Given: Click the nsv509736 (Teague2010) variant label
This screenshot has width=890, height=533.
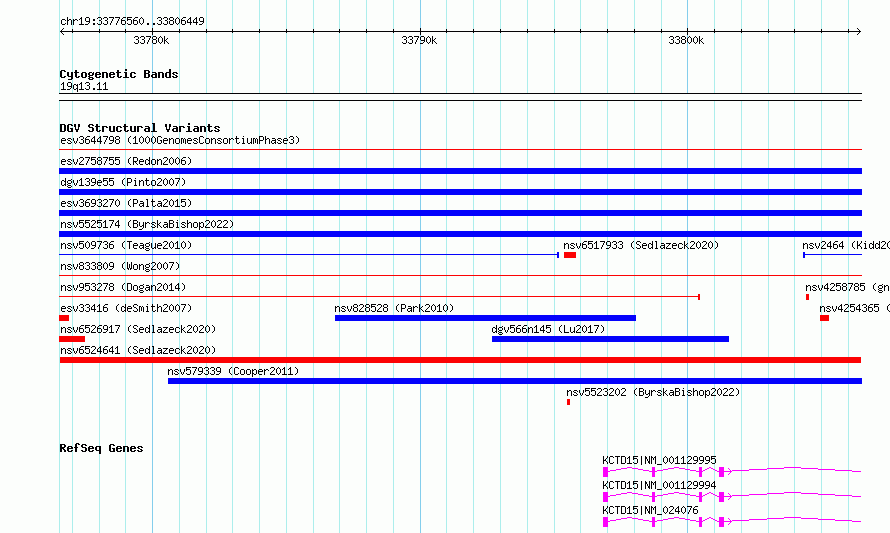Looking at the screenshot, I should 126,245.
